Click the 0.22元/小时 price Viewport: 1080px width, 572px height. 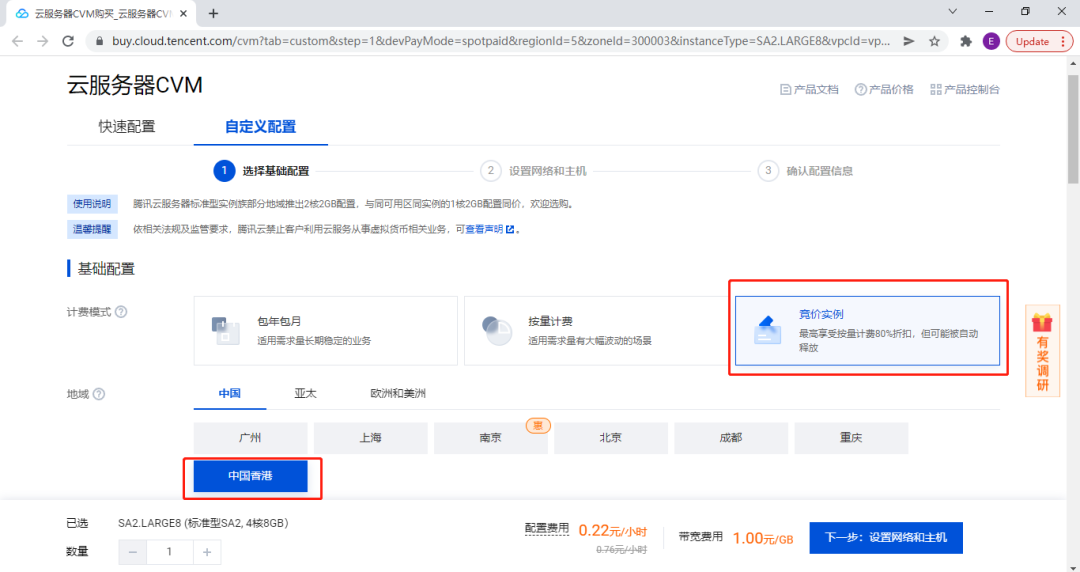pyautogui.click(x=612, y=531)
